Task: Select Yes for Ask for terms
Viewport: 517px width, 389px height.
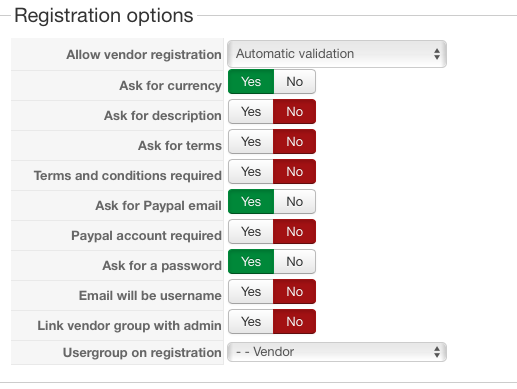Action: pyautogui.click(x=251, y=142)
